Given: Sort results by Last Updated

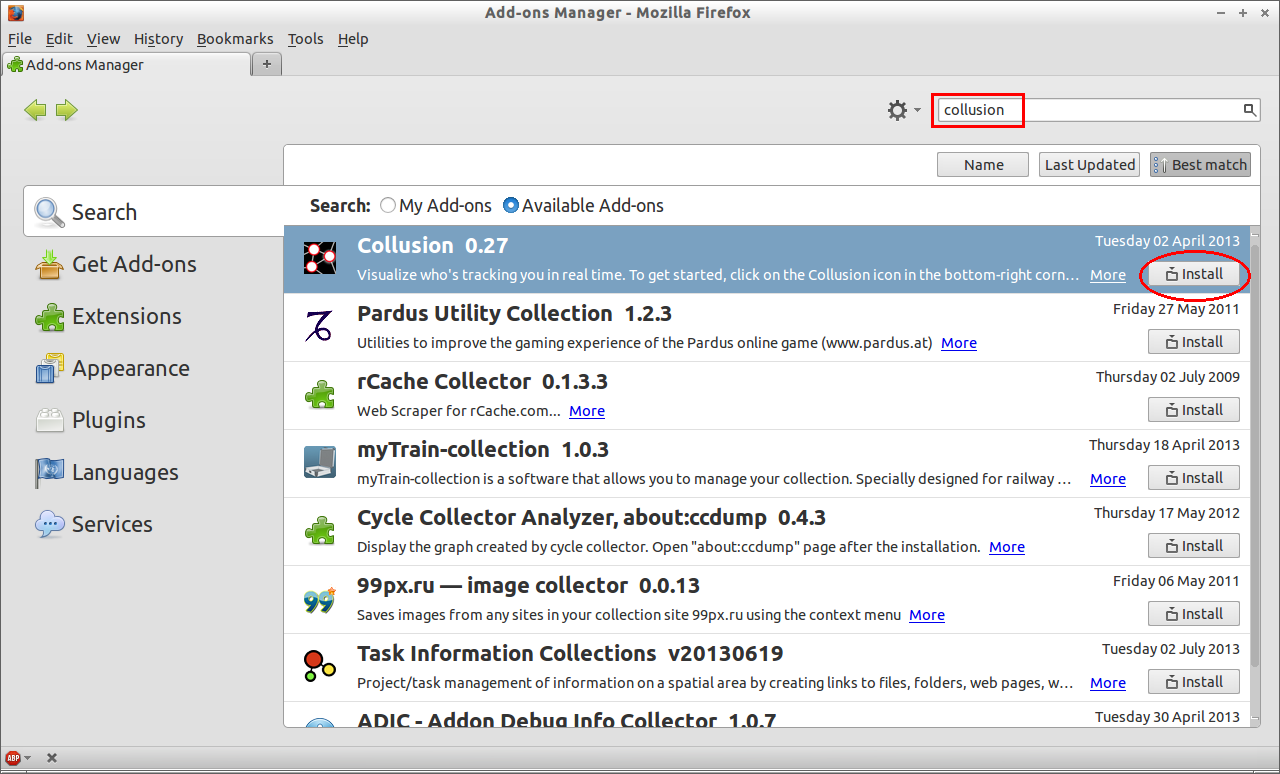Looking at the screenshot, I should (1090, 165).
